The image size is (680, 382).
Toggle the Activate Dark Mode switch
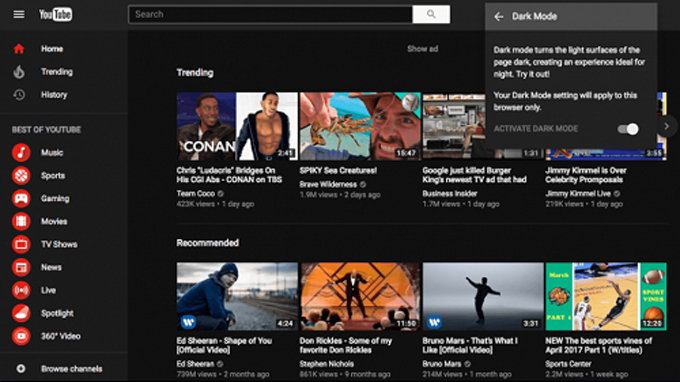coord(628,129)
